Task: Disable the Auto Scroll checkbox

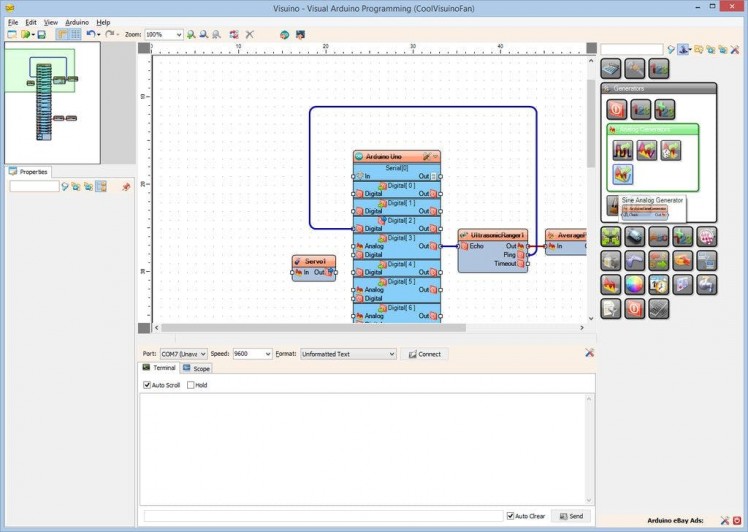Action: [x=147, y=385]
